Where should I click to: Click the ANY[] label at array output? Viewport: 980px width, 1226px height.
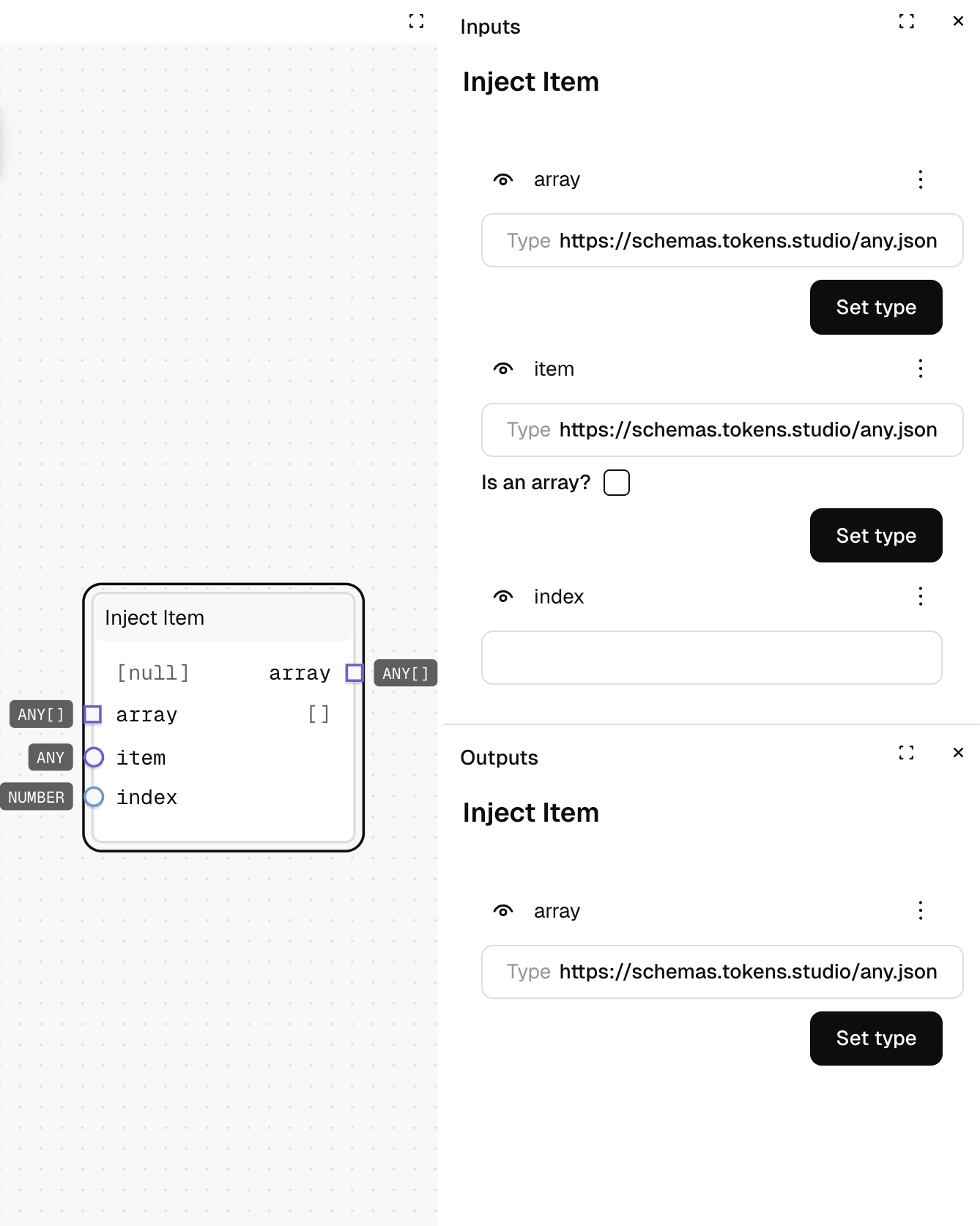tap(406, 673)
